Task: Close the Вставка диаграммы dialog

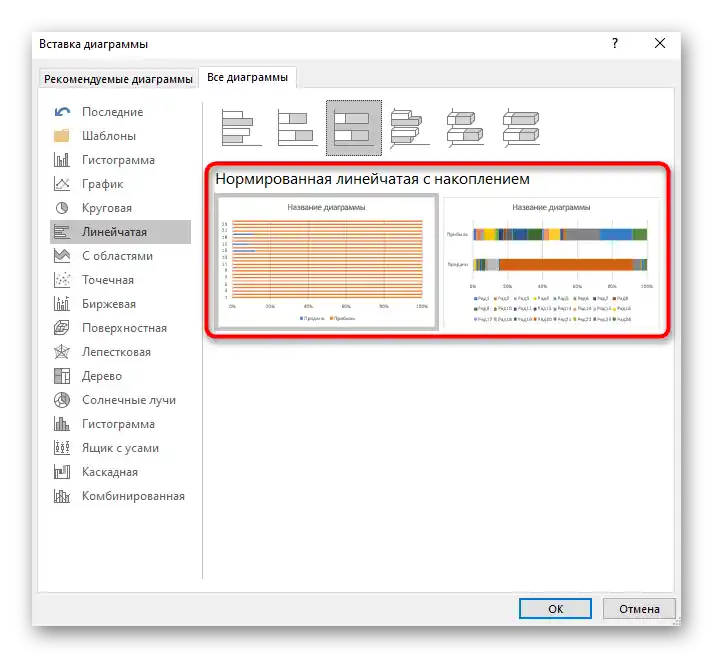Action: (x=660, y=43)
